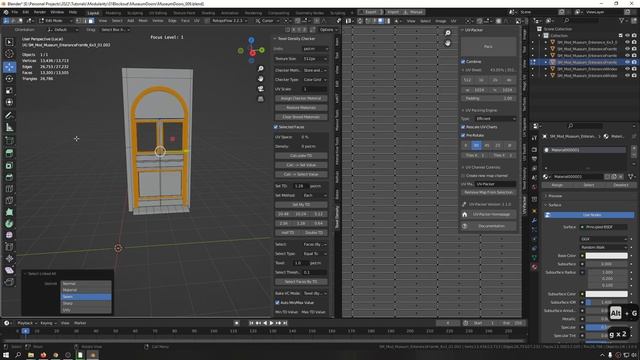
Task: Select the Bevel tool
Action: pos(9,177)
